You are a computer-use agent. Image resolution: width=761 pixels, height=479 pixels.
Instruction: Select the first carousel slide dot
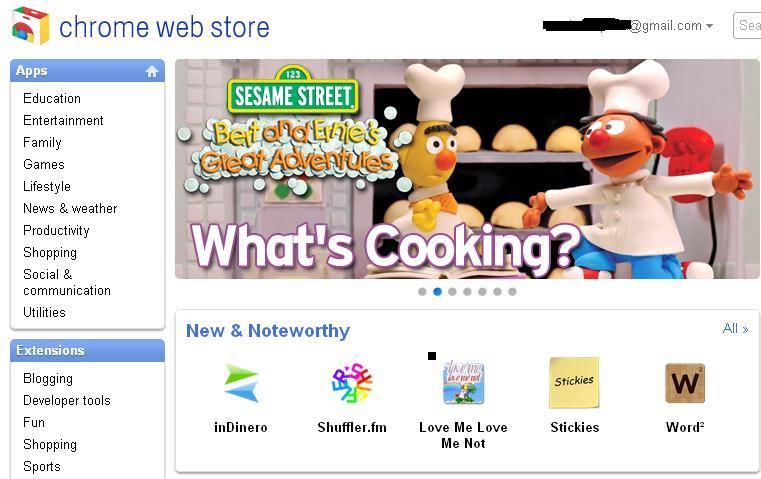click(422, 292)
